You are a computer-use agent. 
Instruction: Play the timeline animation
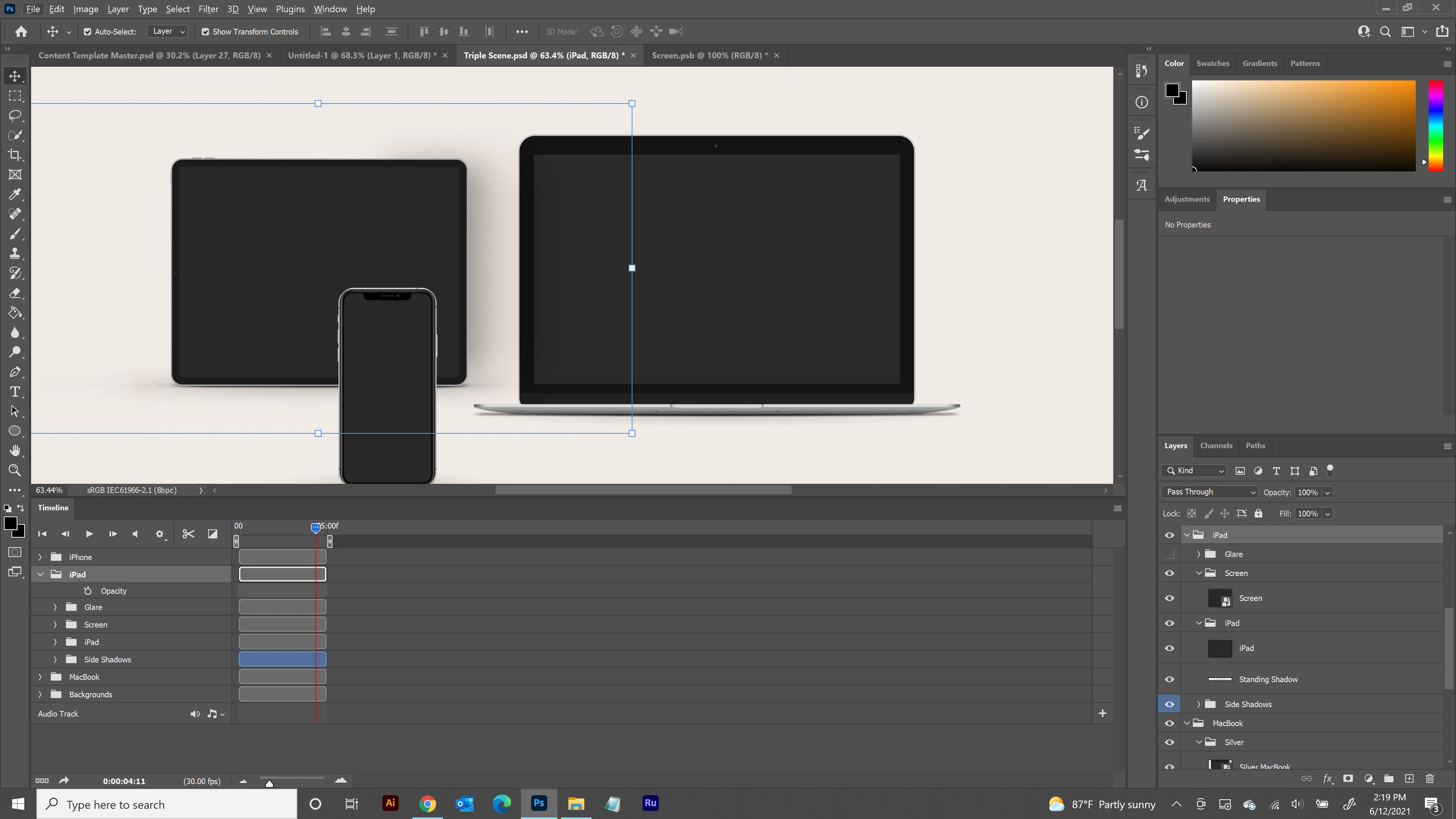click(x=89, y=533)
